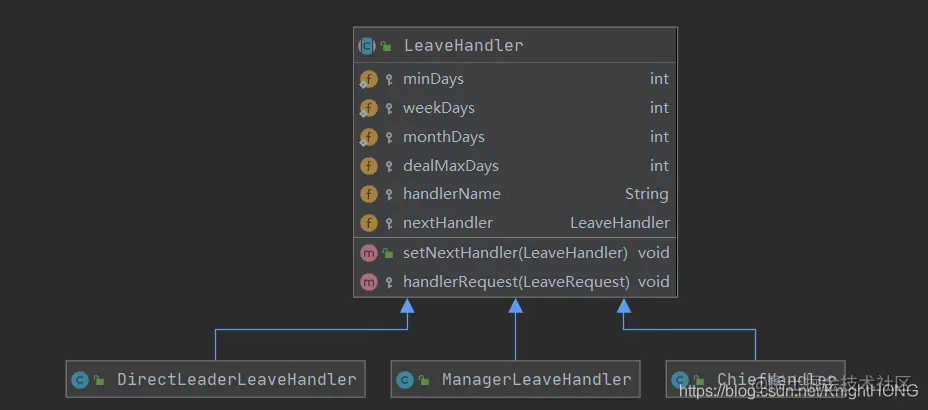Click the public lock icon of DirectLeaderLeaveHandler
Viewport: 928px width, 410px height.
pos(99,380)
